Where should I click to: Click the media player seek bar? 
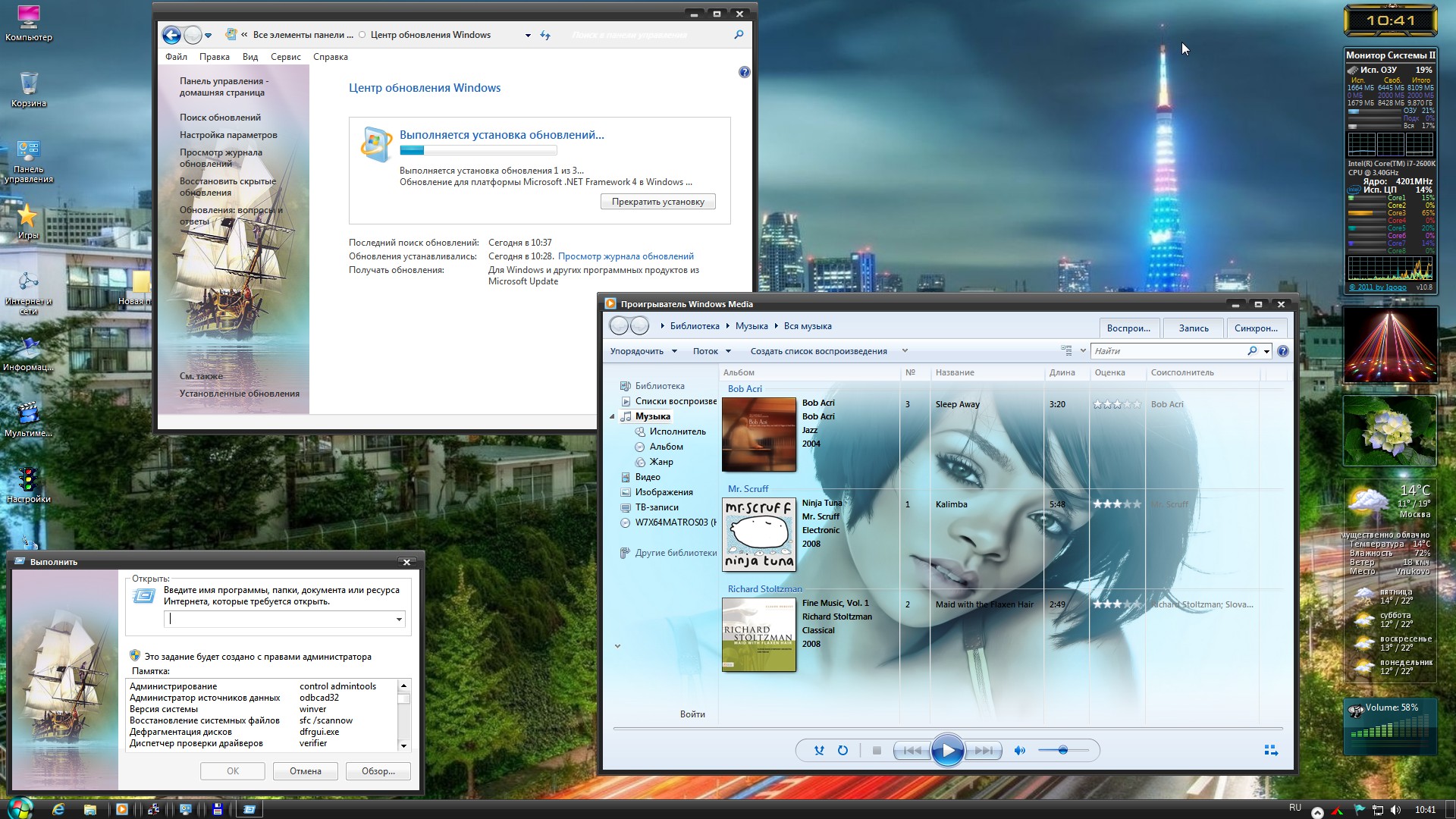pos(948,729)
